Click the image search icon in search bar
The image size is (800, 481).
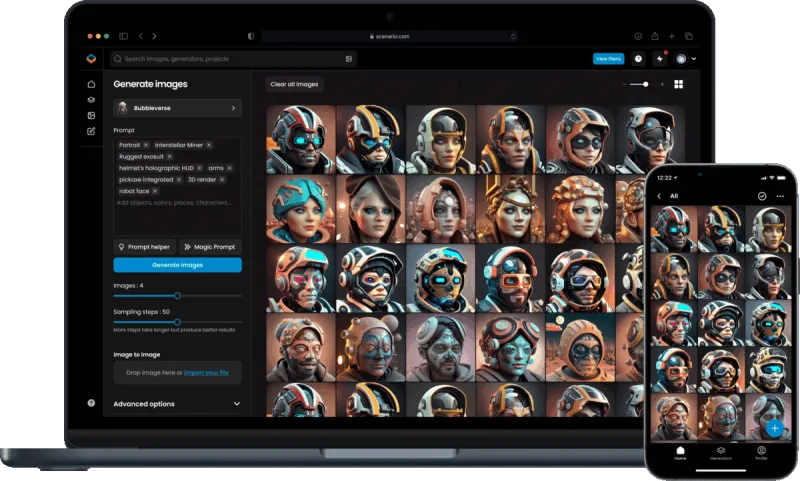[348, 59]
